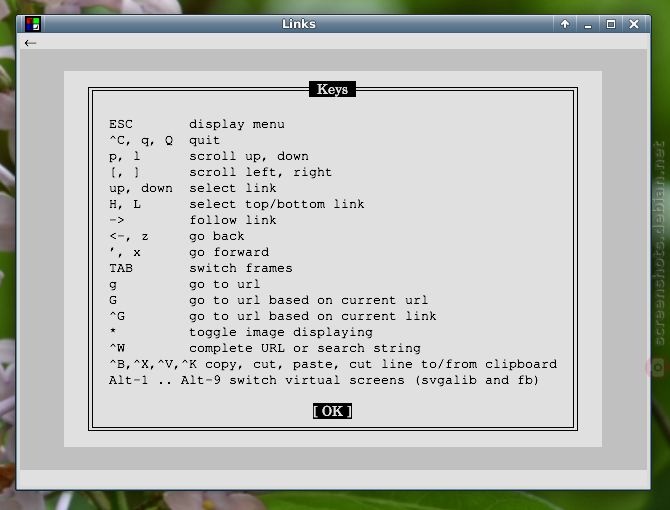Minimize the Links window

coord(588,24)
